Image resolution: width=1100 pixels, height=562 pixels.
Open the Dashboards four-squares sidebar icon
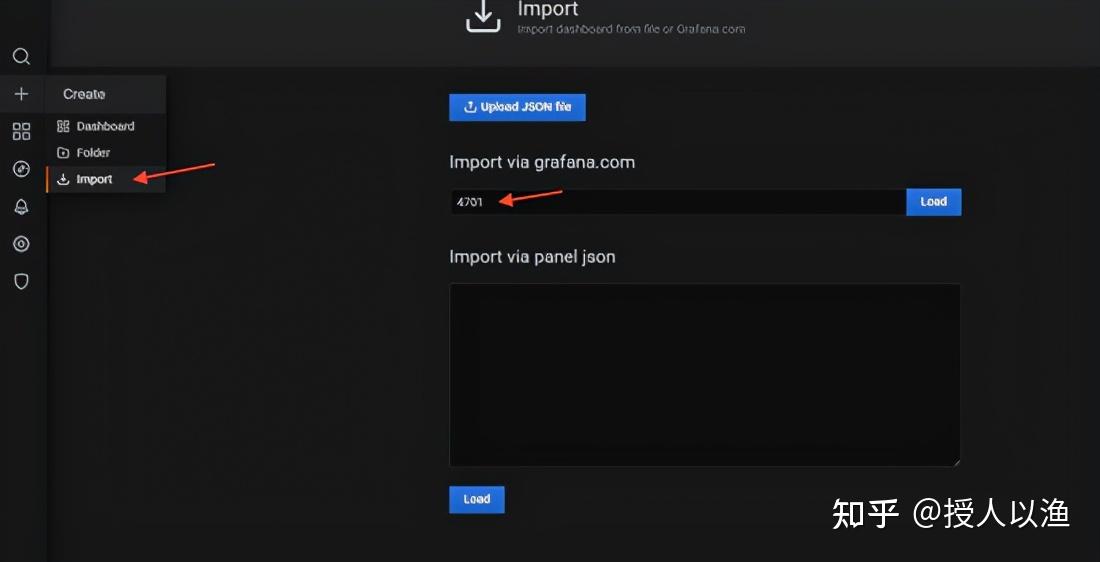tap(22, 131)
